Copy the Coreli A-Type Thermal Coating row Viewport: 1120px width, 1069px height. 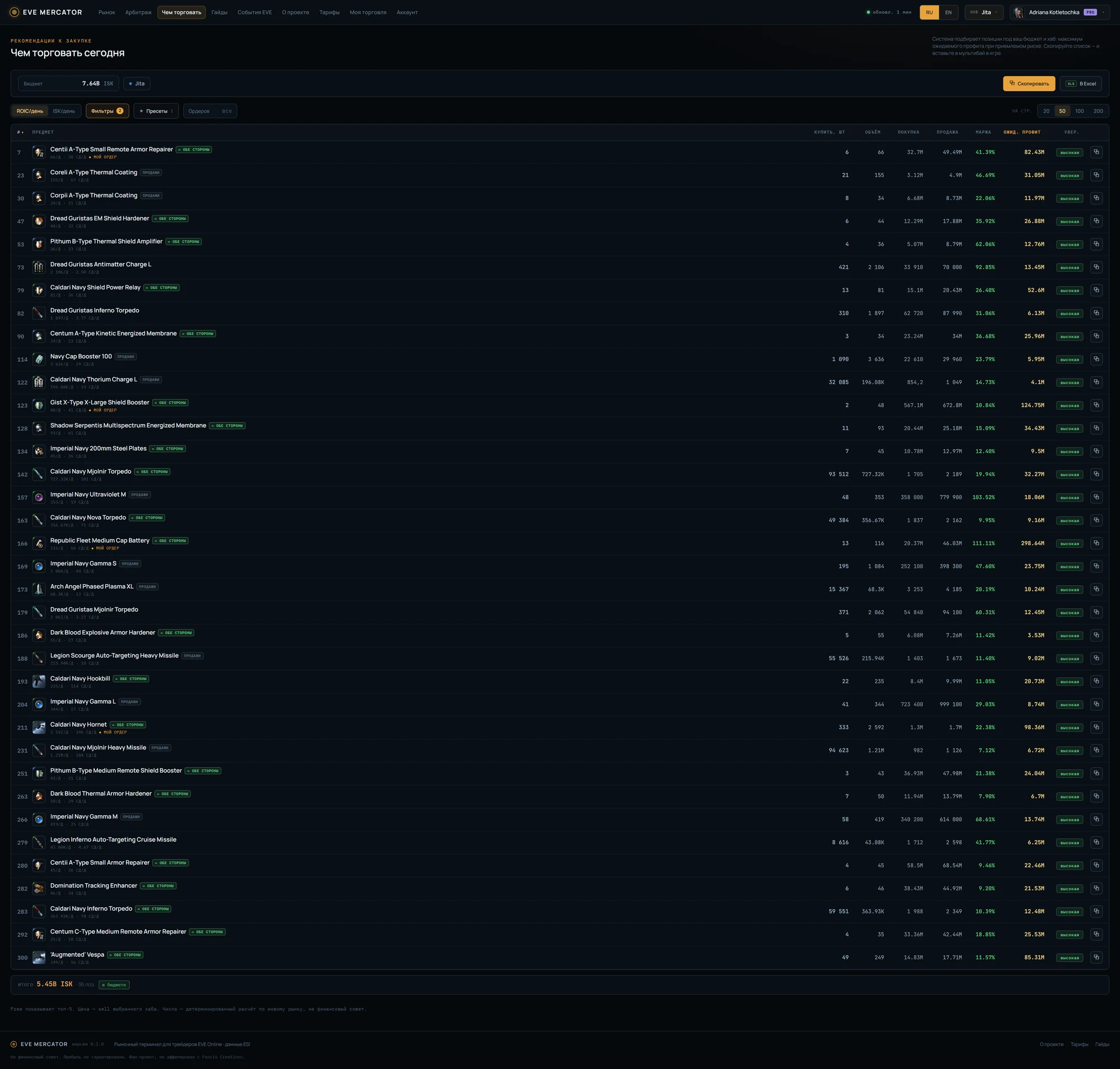[x=1095, y=175]
